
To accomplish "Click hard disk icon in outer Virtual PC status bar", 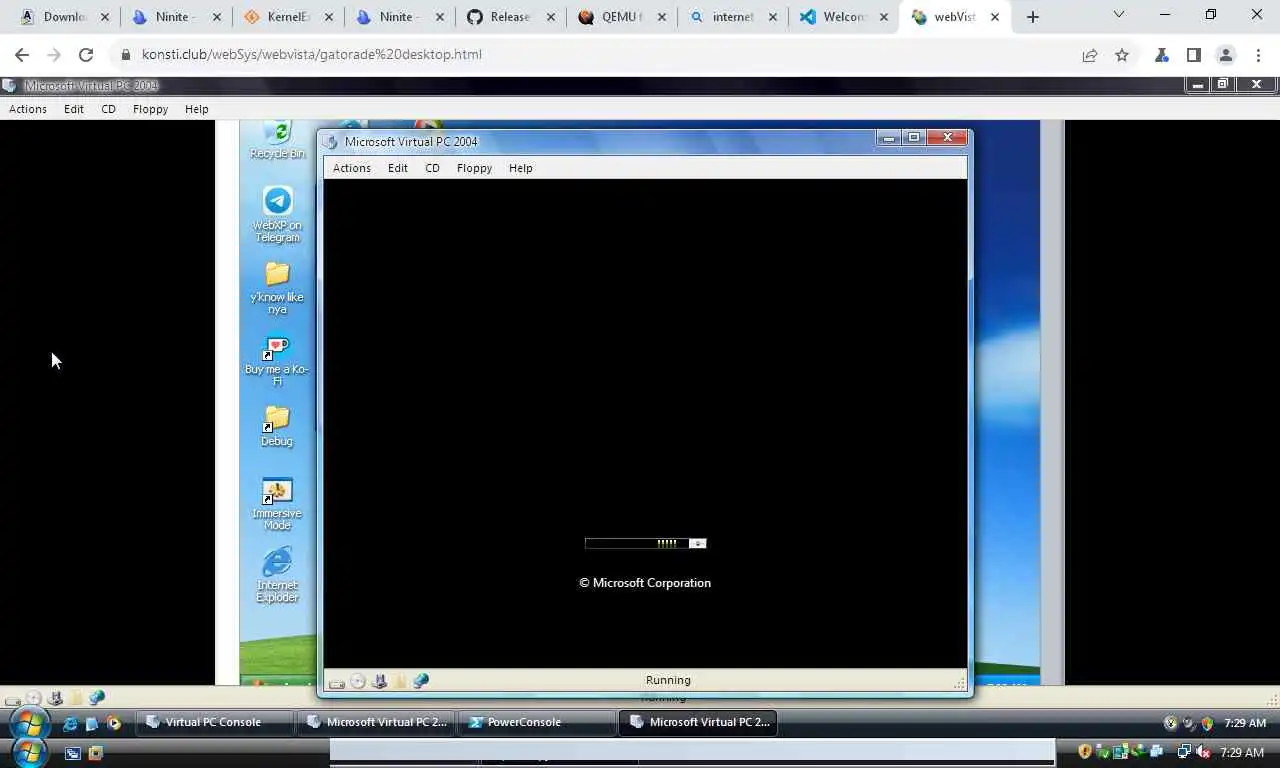I will click(13, 699).
